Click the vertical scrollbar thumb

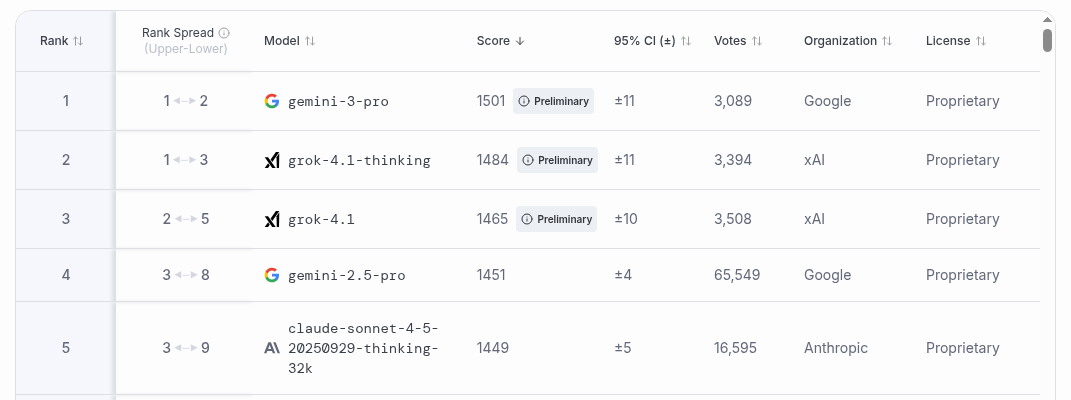point(1047,40)
